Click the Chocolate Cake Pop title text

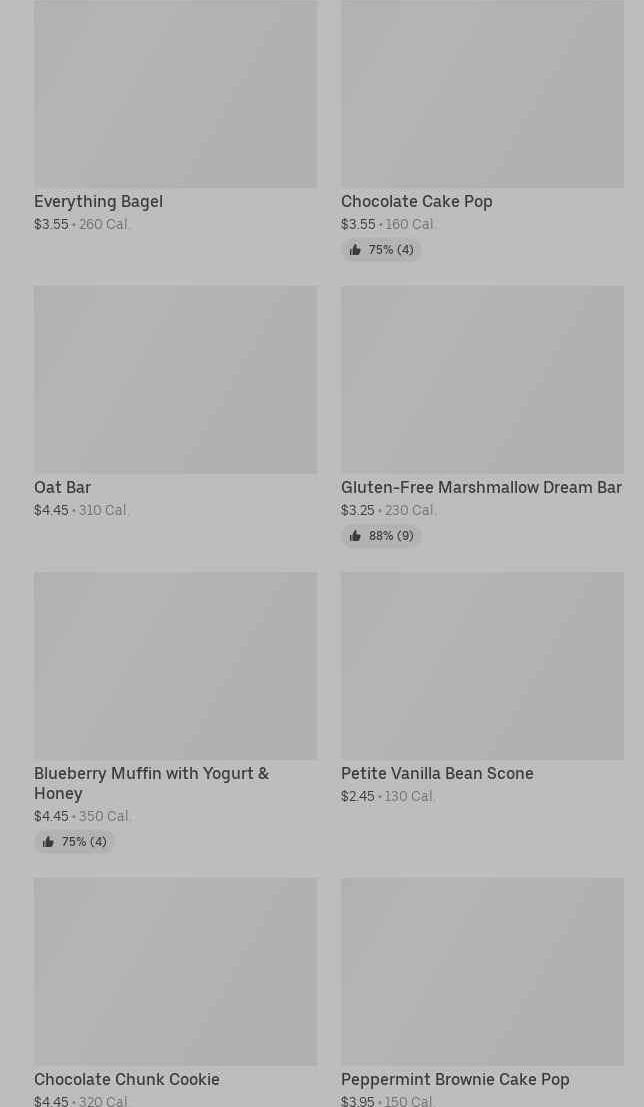pyautogui.click(x=416, y=201)
